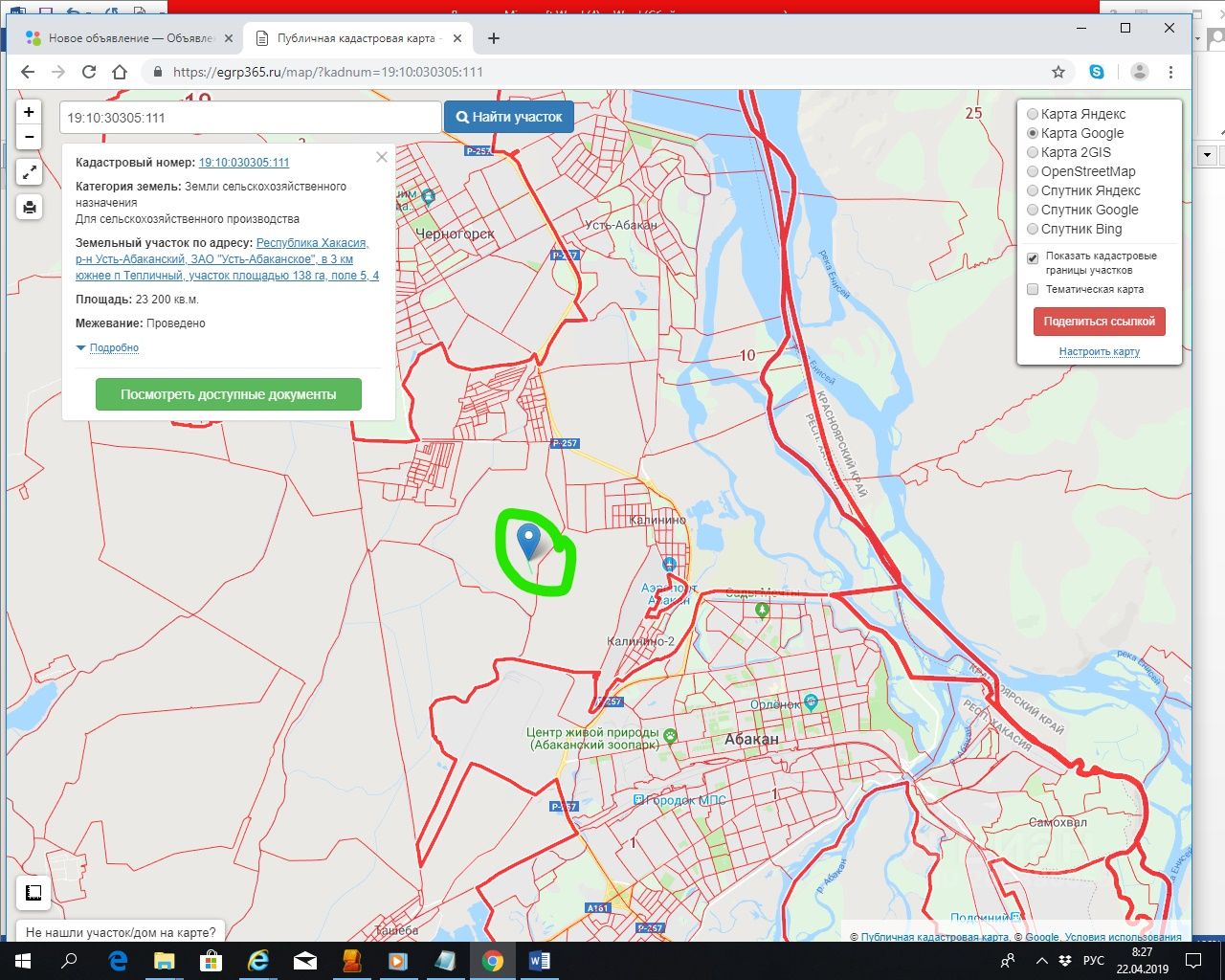Select Спутник Яндекс layer
1225x980 pixels.
pos(1033,190)
